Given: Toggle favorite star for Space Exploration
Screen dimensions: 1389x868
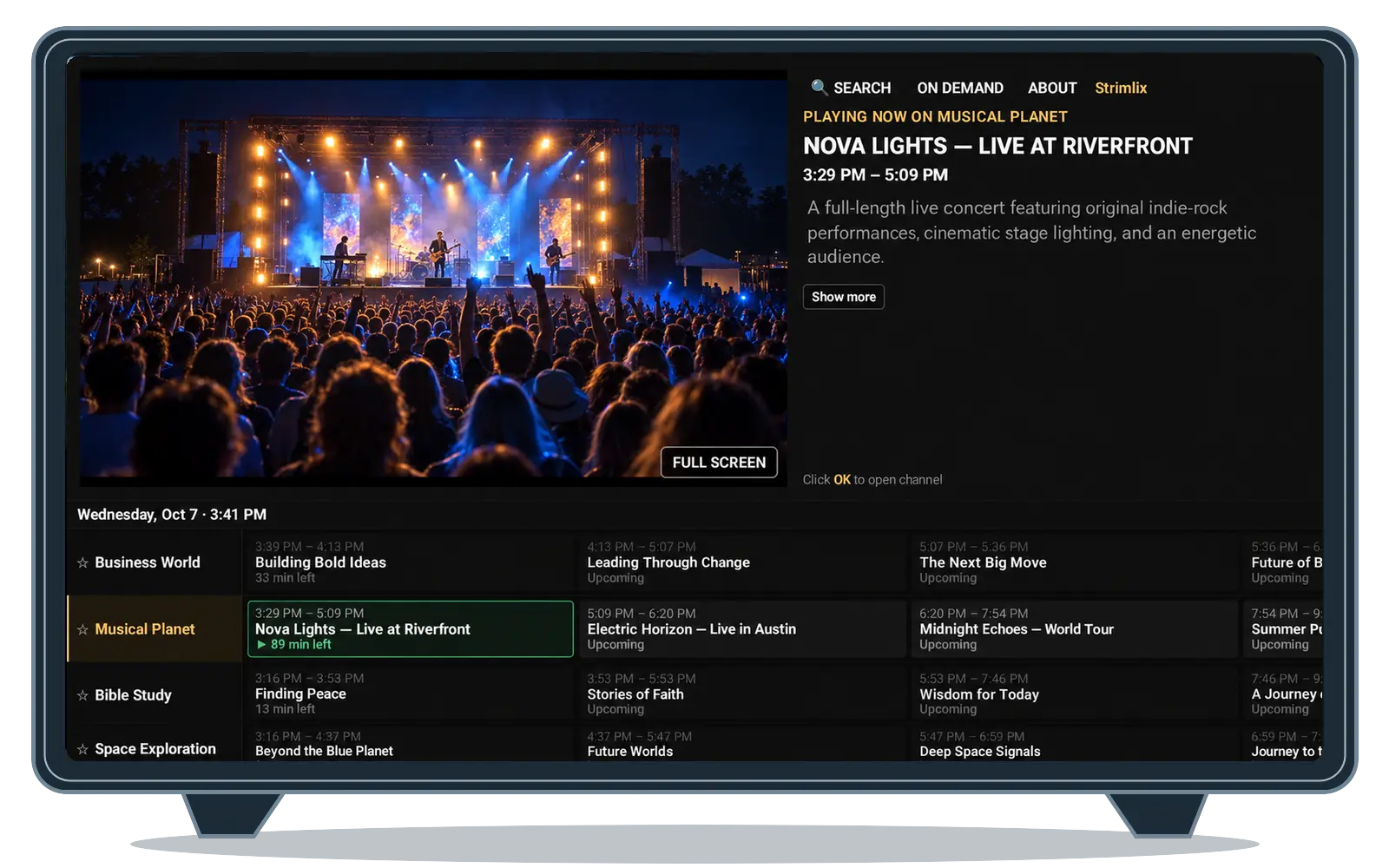Looking at the screenshot, I should click(82, 749).
